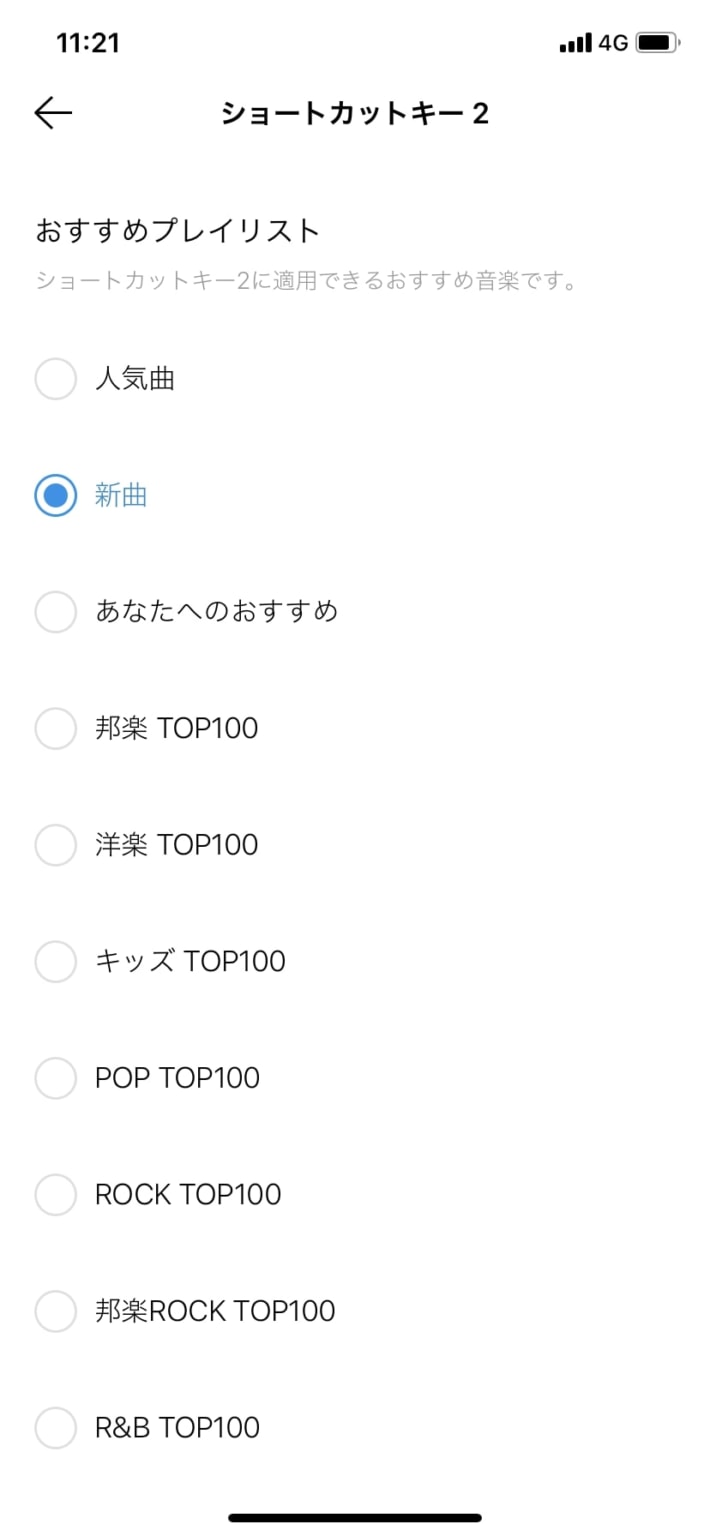
Task: Select R&B TOP100 playlist
Action: 55,1427
